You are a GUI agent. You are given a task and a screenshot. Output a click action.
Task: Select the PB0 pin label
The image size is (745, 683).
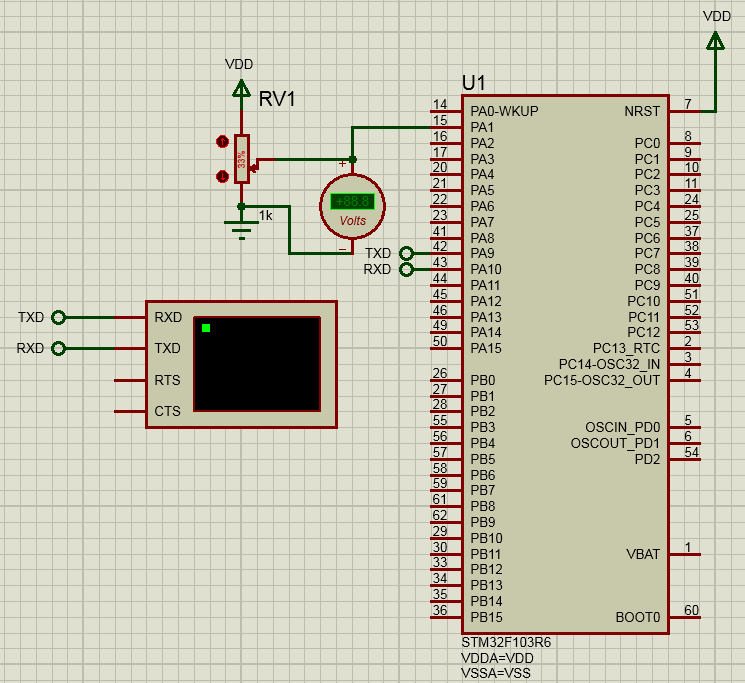[x=483, y=380]
